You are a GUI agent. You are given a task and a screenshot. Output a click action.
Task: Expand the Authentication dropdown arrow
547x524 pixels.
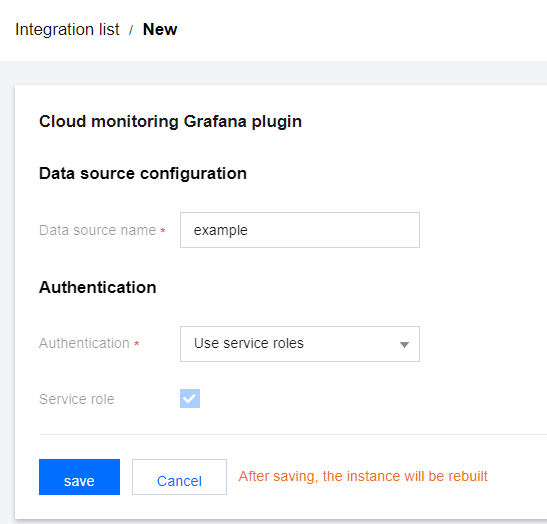(x=404, y=345)
